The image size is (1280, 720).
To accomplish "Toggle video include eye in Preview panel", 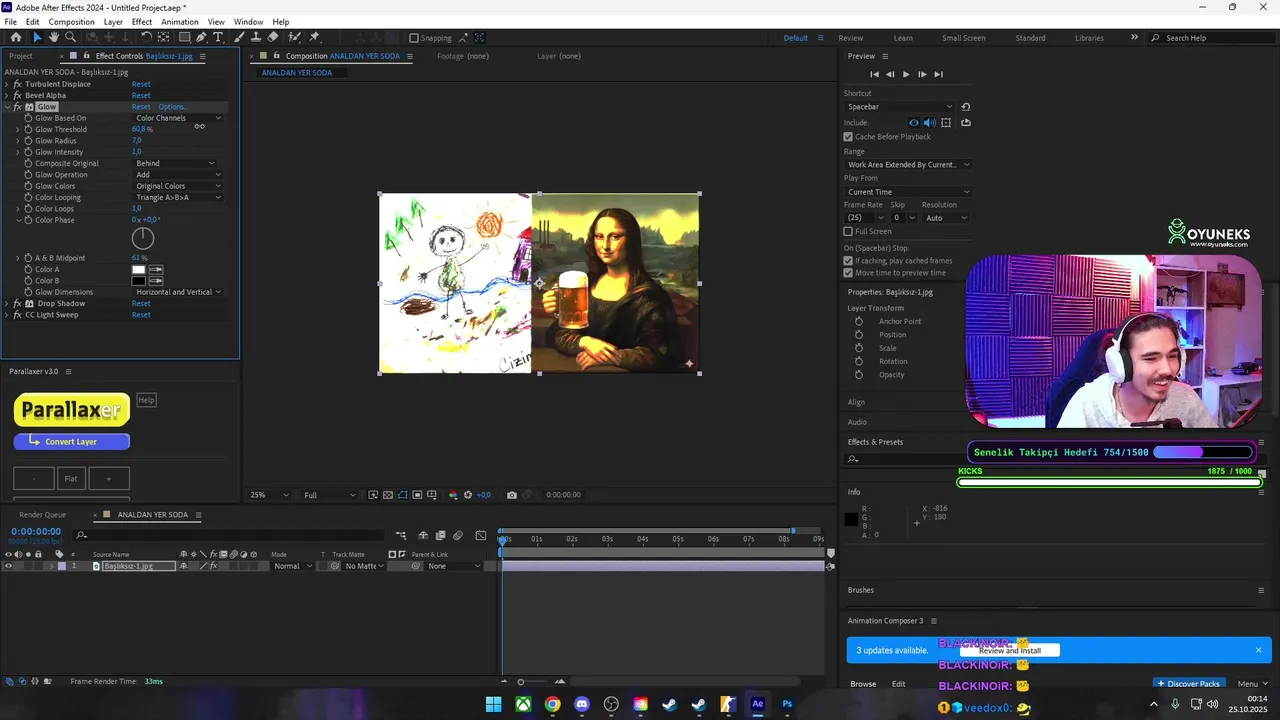I will tap(913, 123).
